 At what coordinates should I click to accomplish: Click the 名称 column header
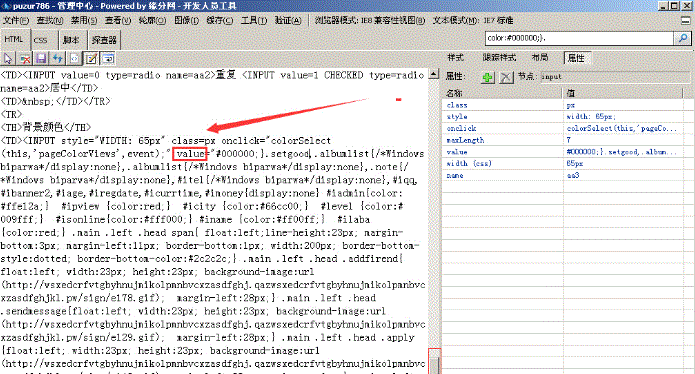coord(503,93)
